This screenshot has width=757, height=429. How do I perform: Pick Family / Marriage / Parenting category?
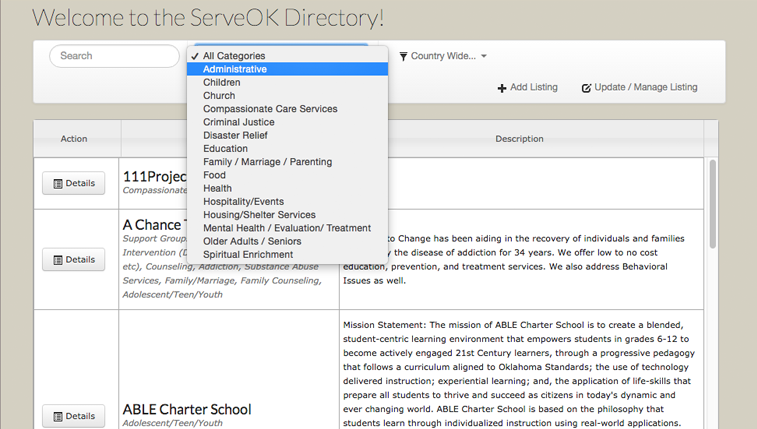pyautogui.click(x=287, y=162)
